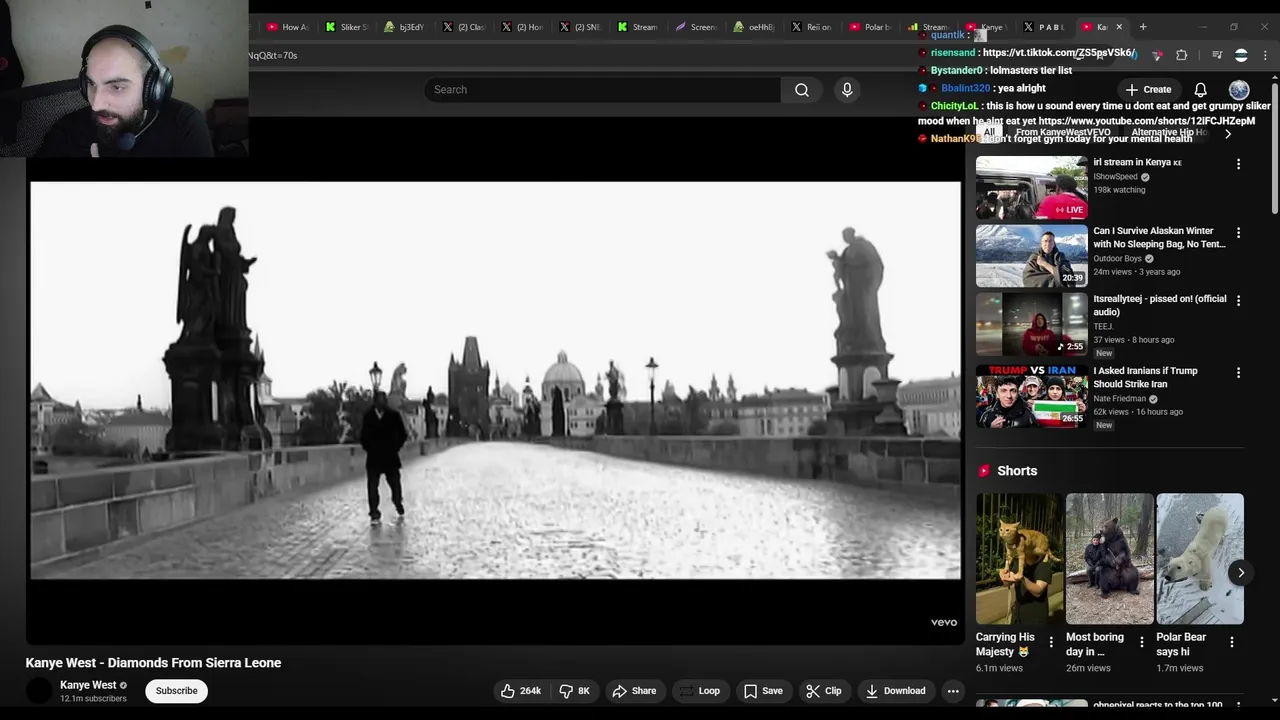1280x720 pixels.
Task: Switch to the 'bj3EdY' browser tab
Action: [x=405, y=27]
